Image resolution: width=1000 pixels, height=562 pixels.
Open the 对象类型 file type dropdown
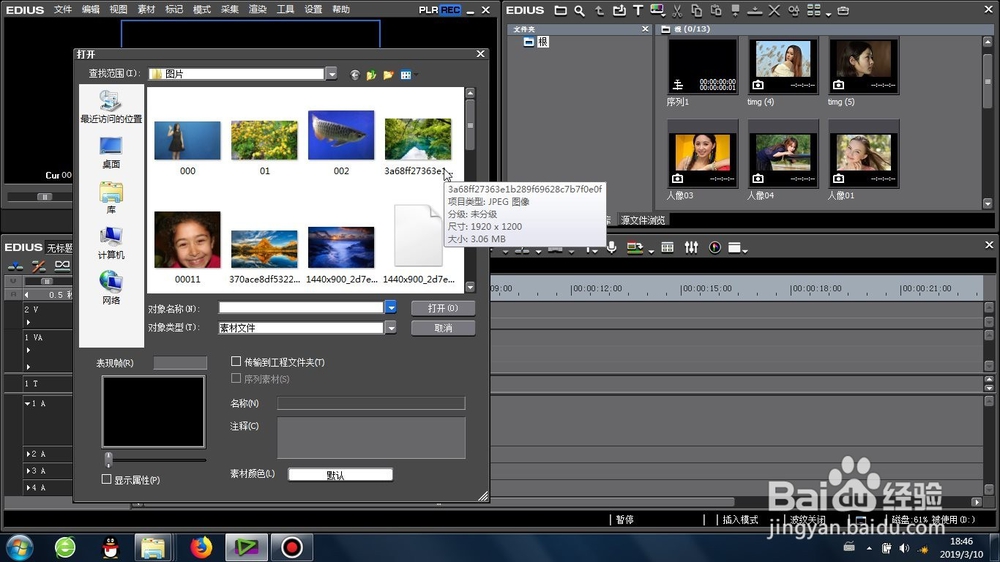[390, 327]
